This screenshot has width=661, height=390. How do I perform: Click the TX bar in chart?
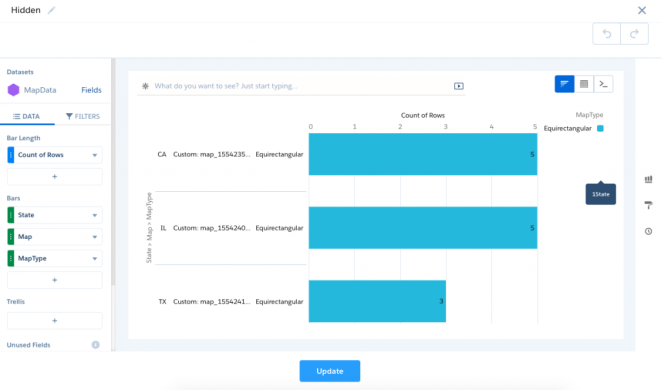(x=377, y=301)
